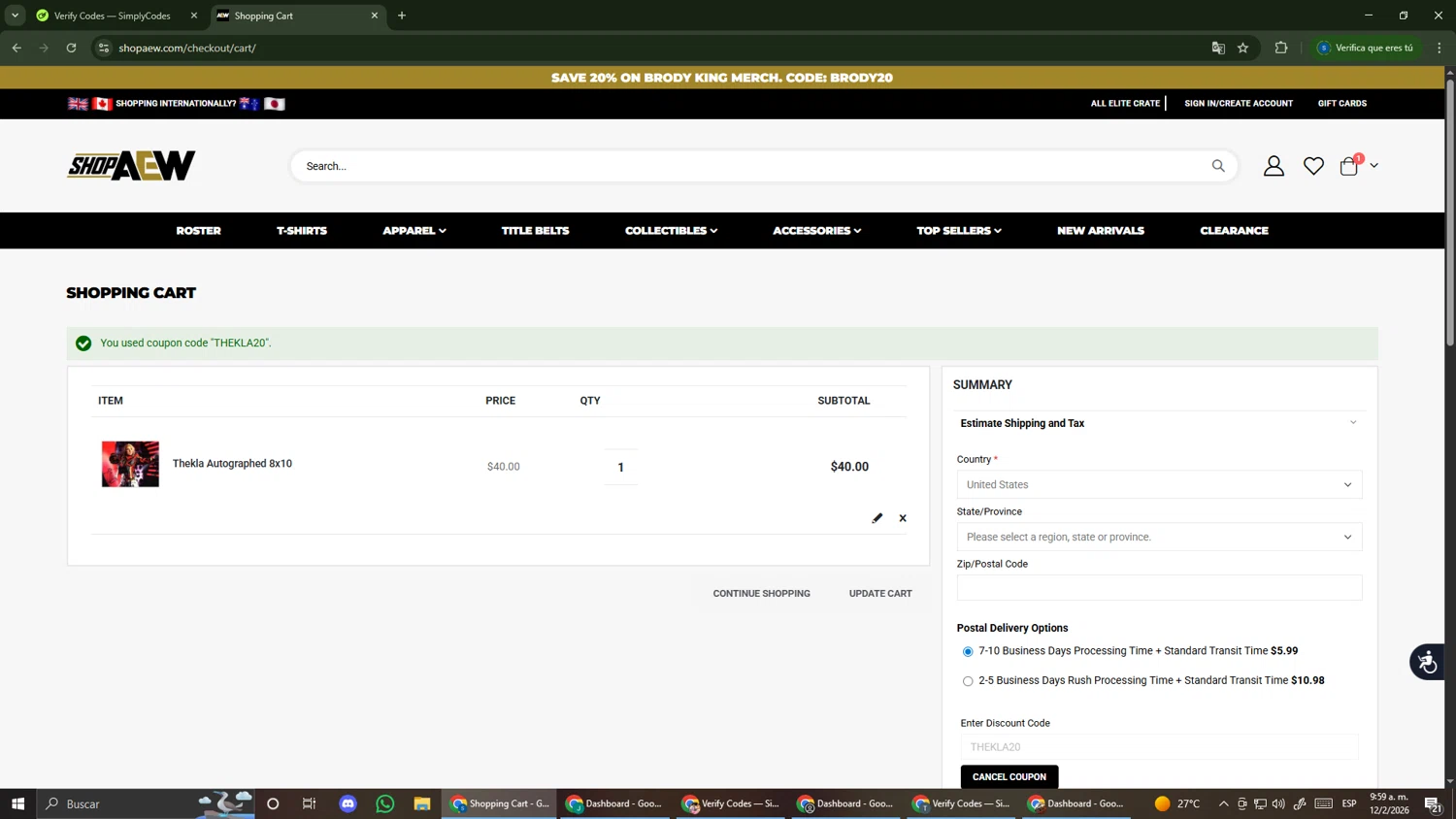
Task: Select 7-10 Business Days standard shipping option
Action: coord(968,652)
